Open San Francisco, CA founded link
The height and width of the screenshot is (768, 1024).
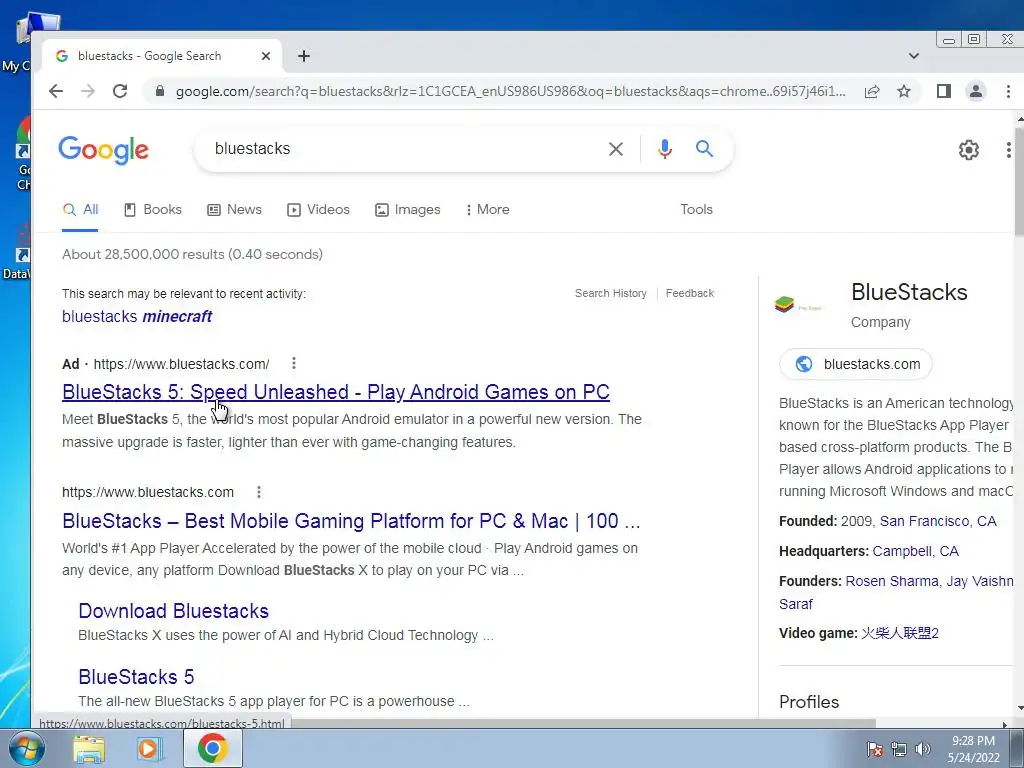(x=938, y=521)
